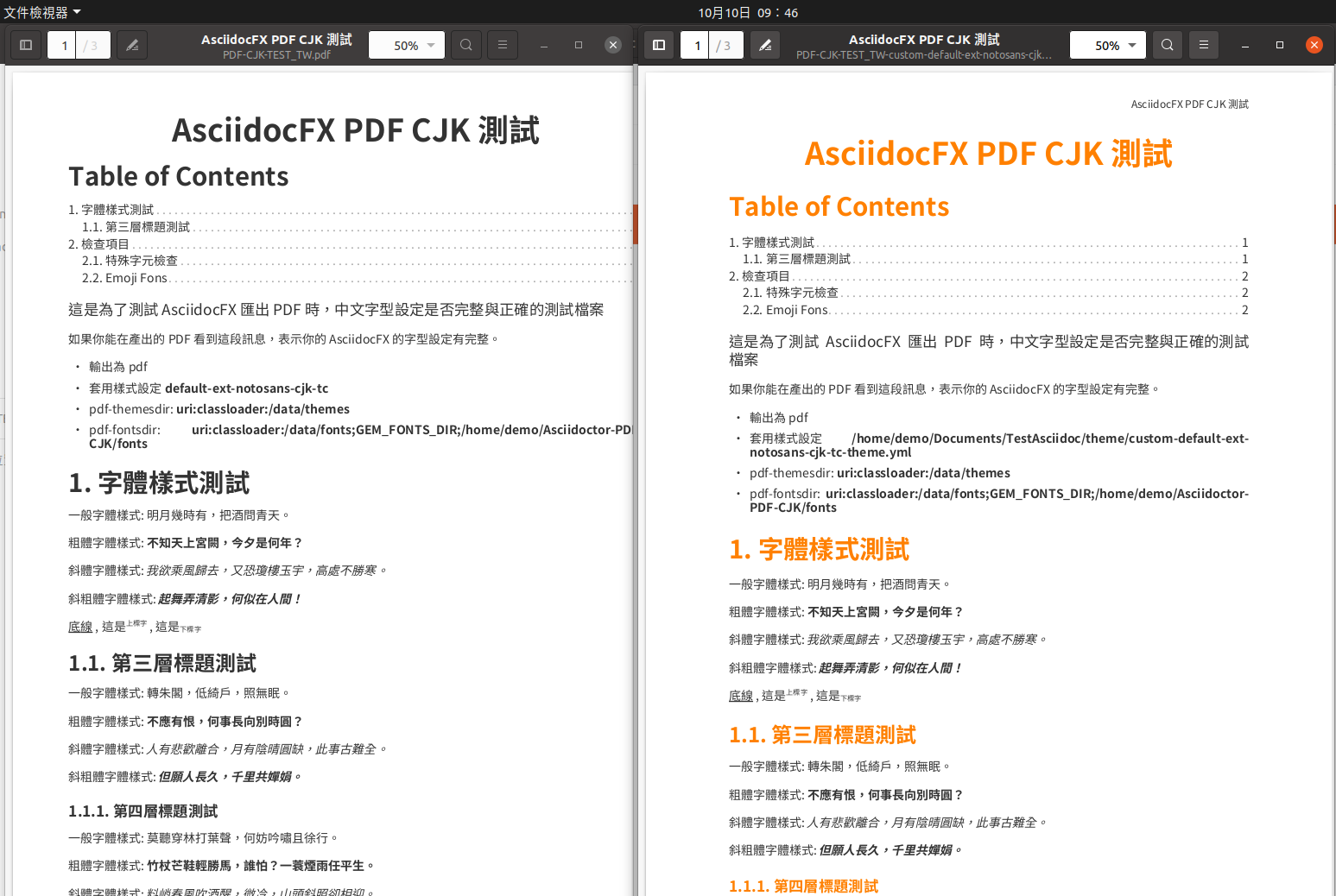Maximize the right PDF window
The width and height of the screenshot is (1336, 896).
(1280, 45)
